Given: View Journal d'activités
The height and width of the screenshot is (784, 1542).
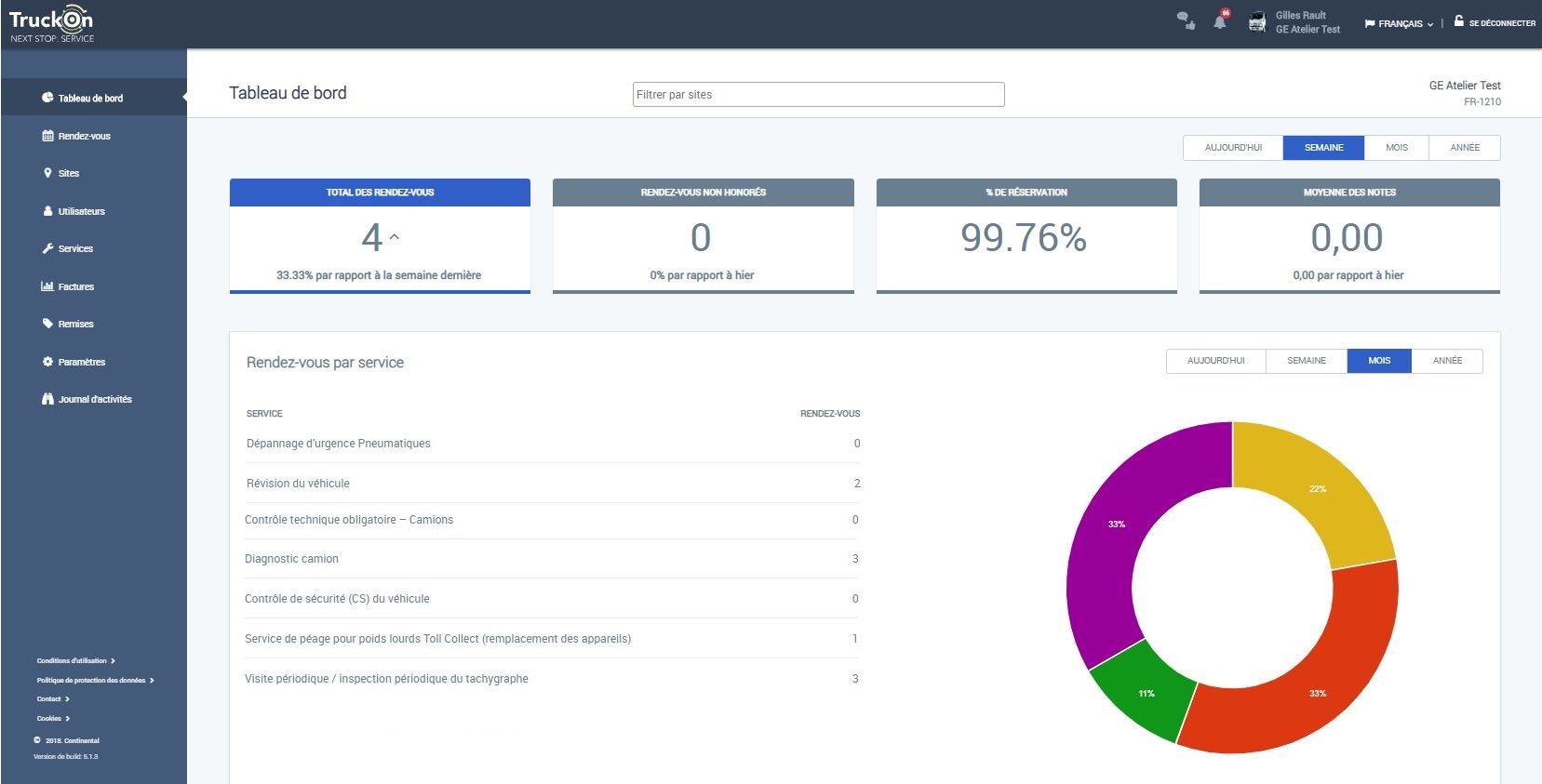Looking at the screenshot, I should click(x=94, y=399).
